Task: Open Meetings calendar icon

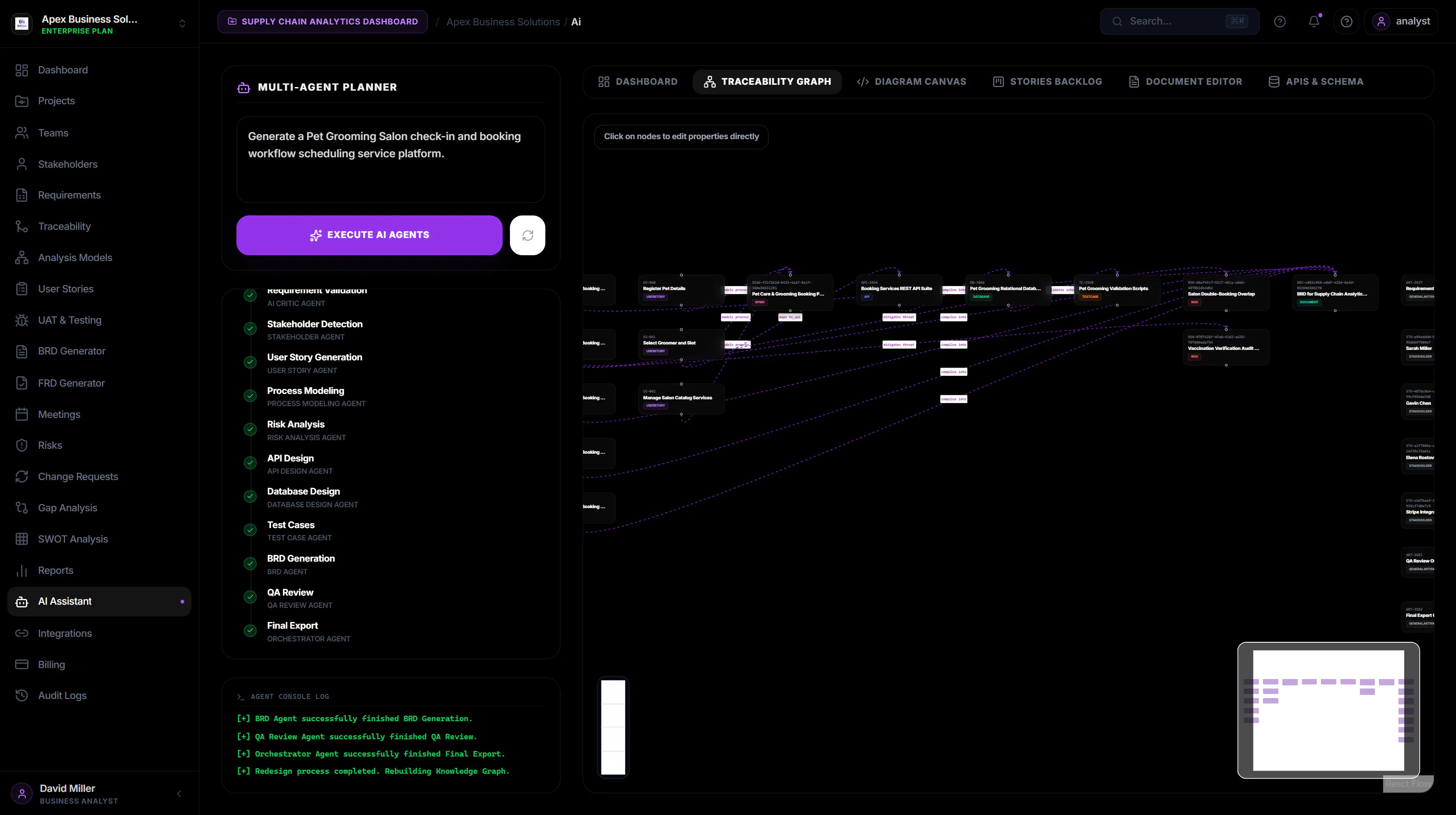Action: [x=21, y=414]
